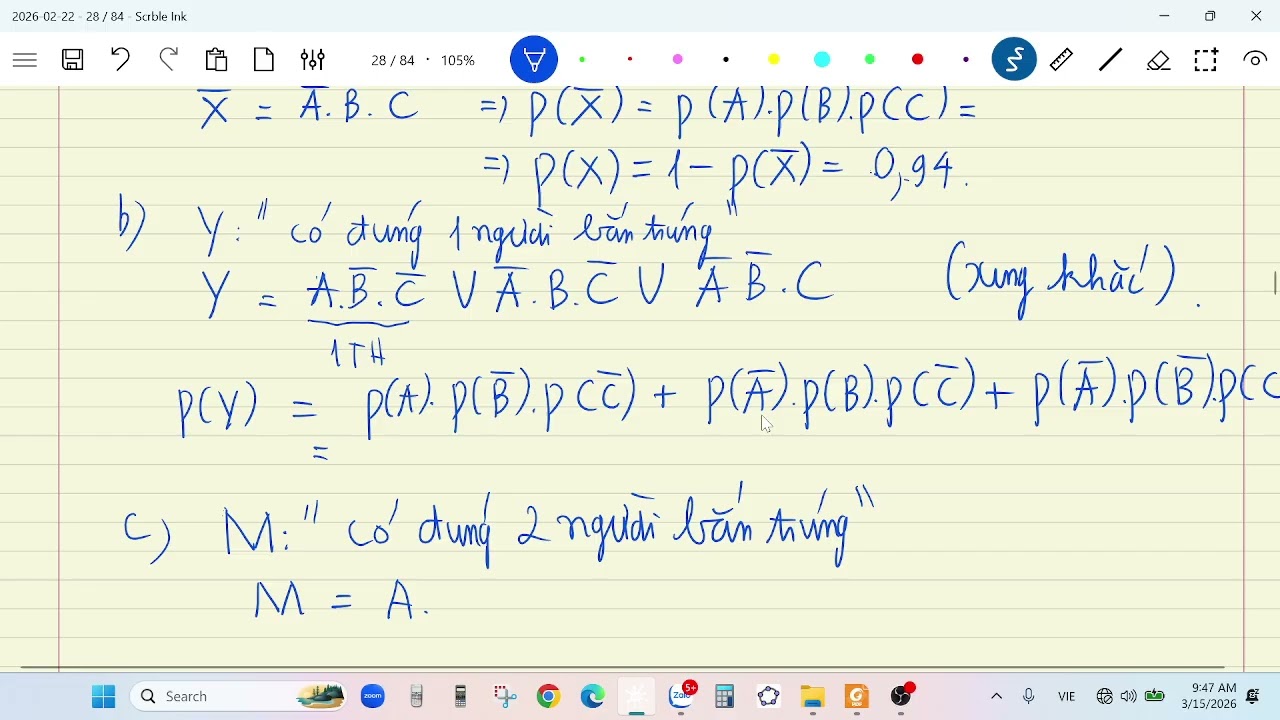Choose the black pen color
The width and height of the screenshot is (1280, 720).
(x=726, y=60)
